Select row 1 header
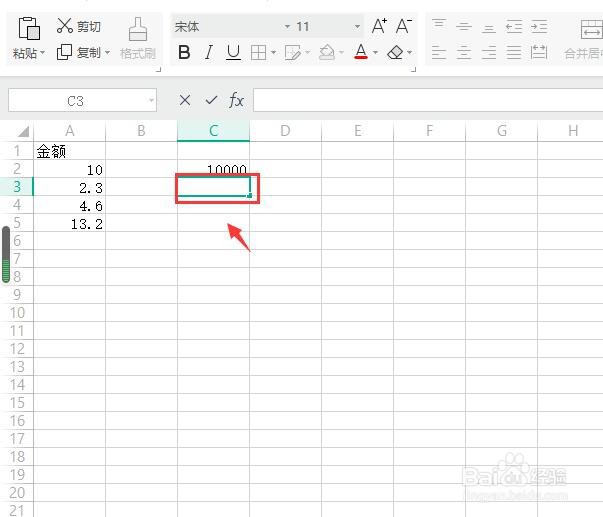Viewport: 603px width, 517px height. pyautogui.click(x=17, y=151)
